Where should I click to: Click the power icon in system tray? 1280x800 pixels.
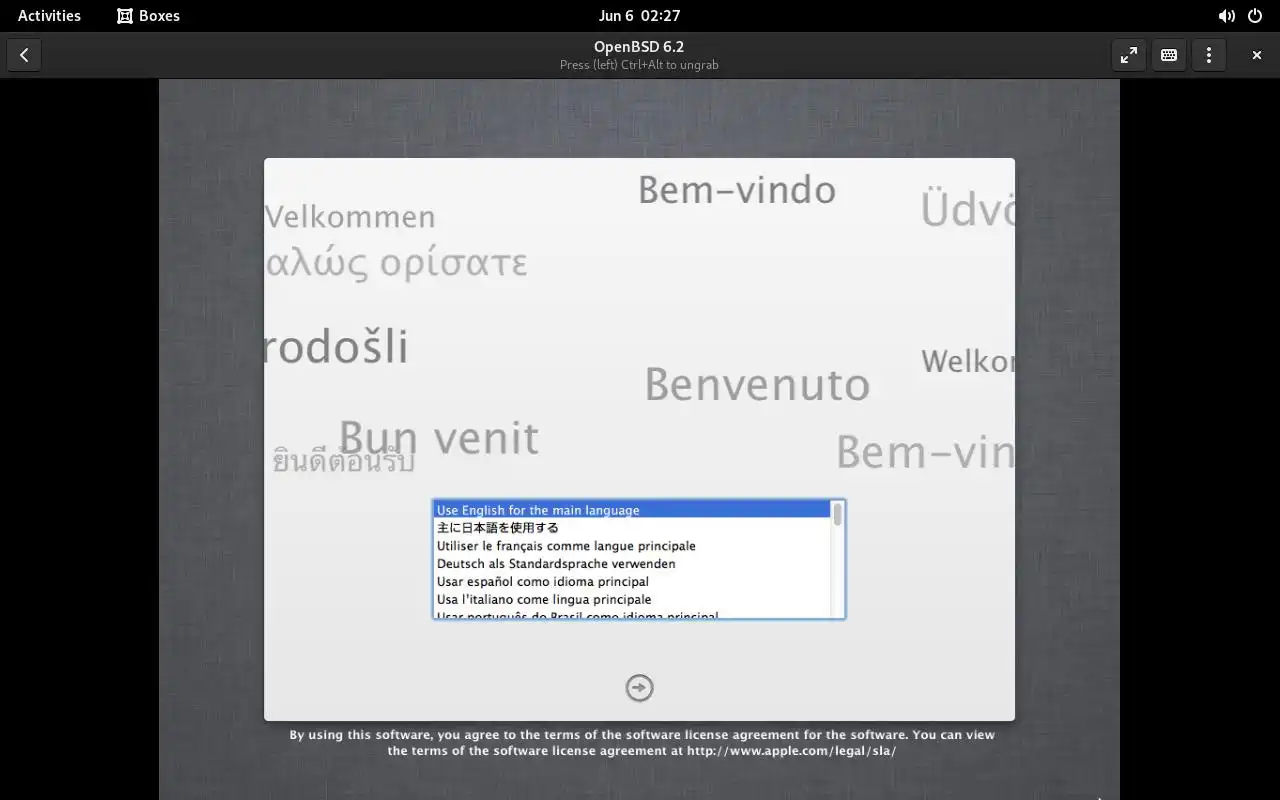[1255, 16]
